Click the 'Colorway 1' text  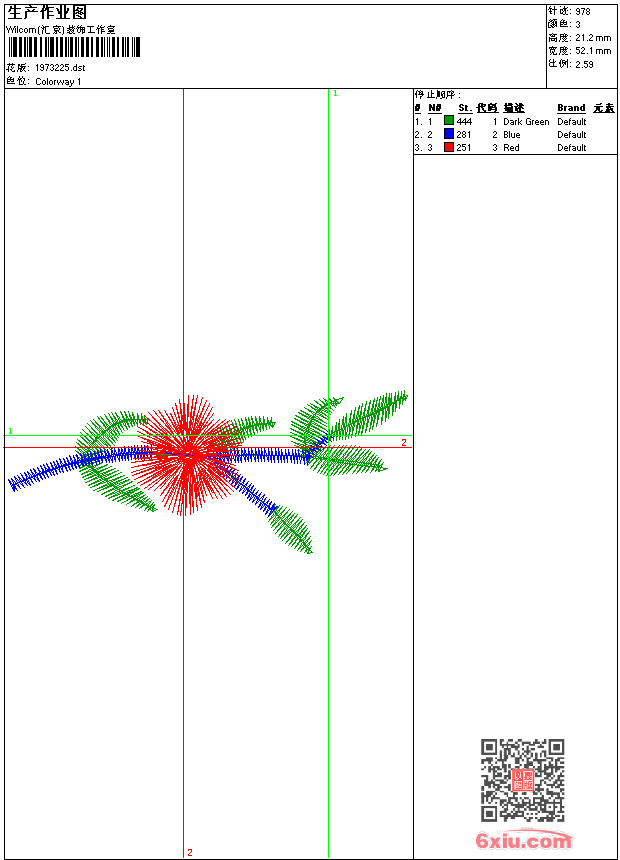click(58, 82)
